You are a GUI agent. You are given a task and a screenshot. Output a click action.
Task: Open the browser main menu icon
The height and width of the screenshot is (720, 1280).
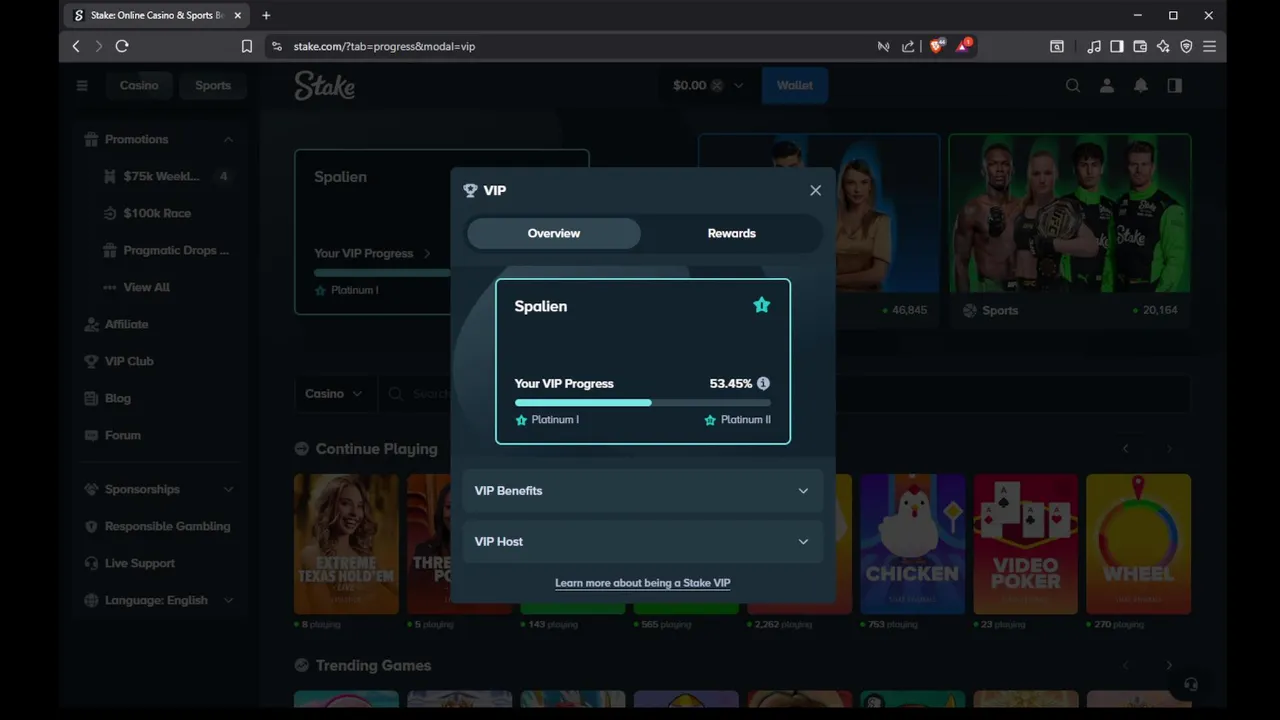1209,46
